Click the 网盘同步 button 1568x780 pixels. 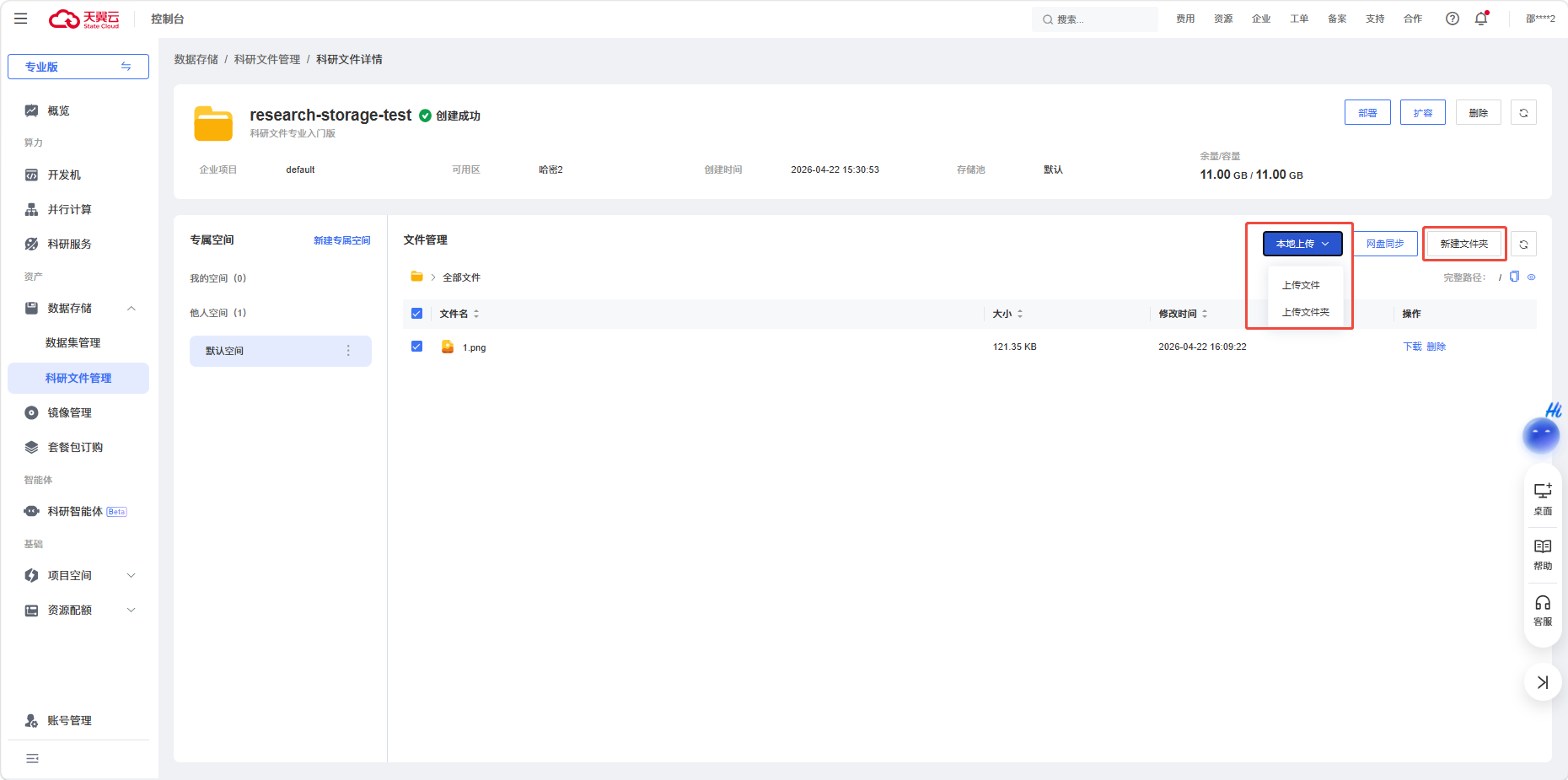pos(1385,244)
